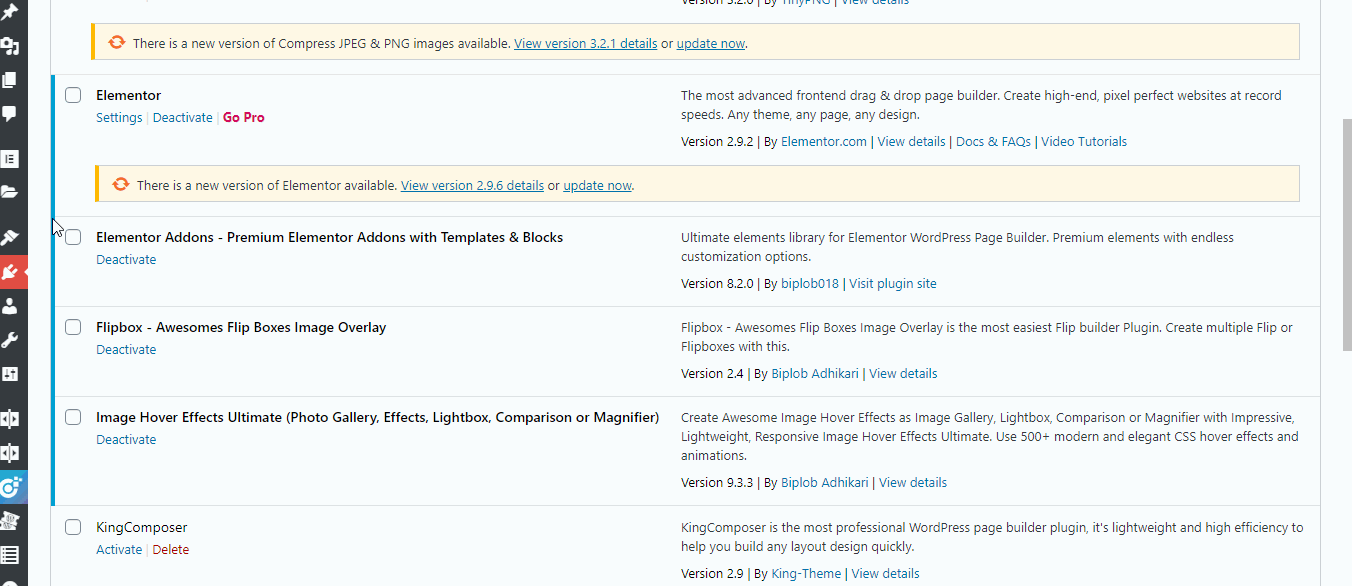Open the Settings sliders icon in sidebar
The image size is (1352, 586).
pos(10,374)
